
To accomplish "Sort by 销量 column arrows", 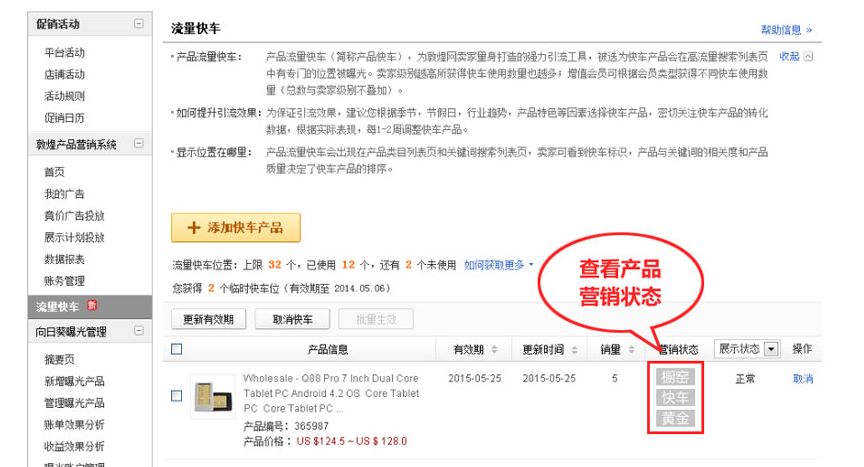I will (x=631, y=349).
